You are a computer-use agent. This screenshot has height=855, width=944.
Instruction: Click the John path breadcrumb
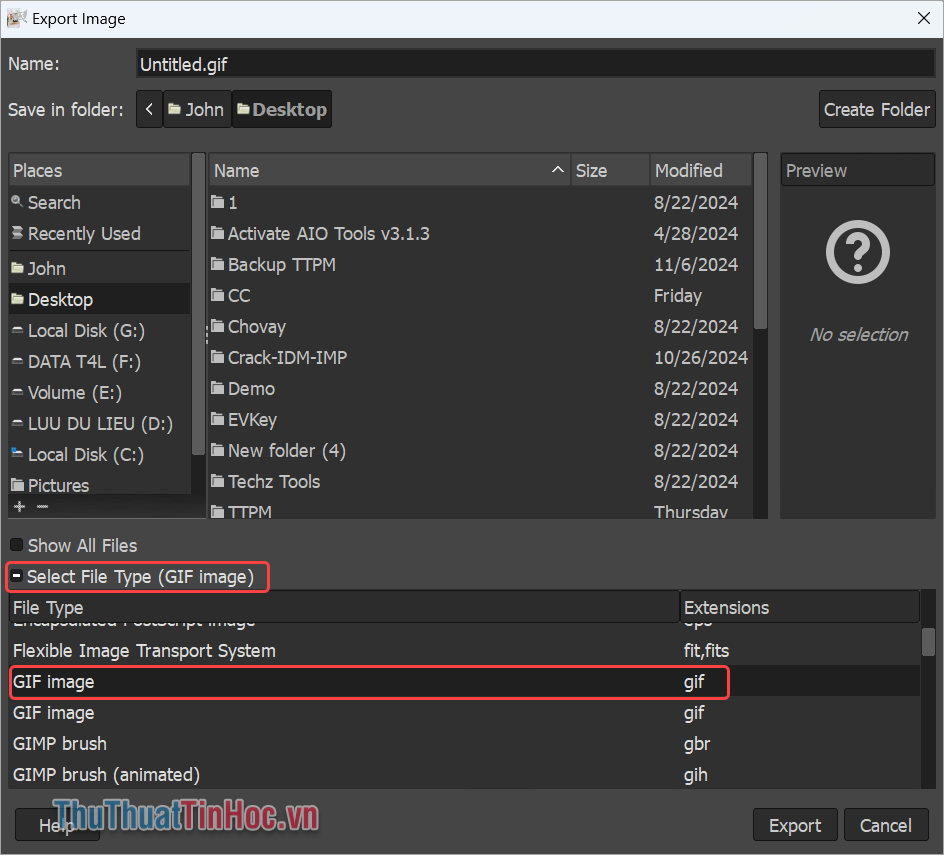(197, 109)
